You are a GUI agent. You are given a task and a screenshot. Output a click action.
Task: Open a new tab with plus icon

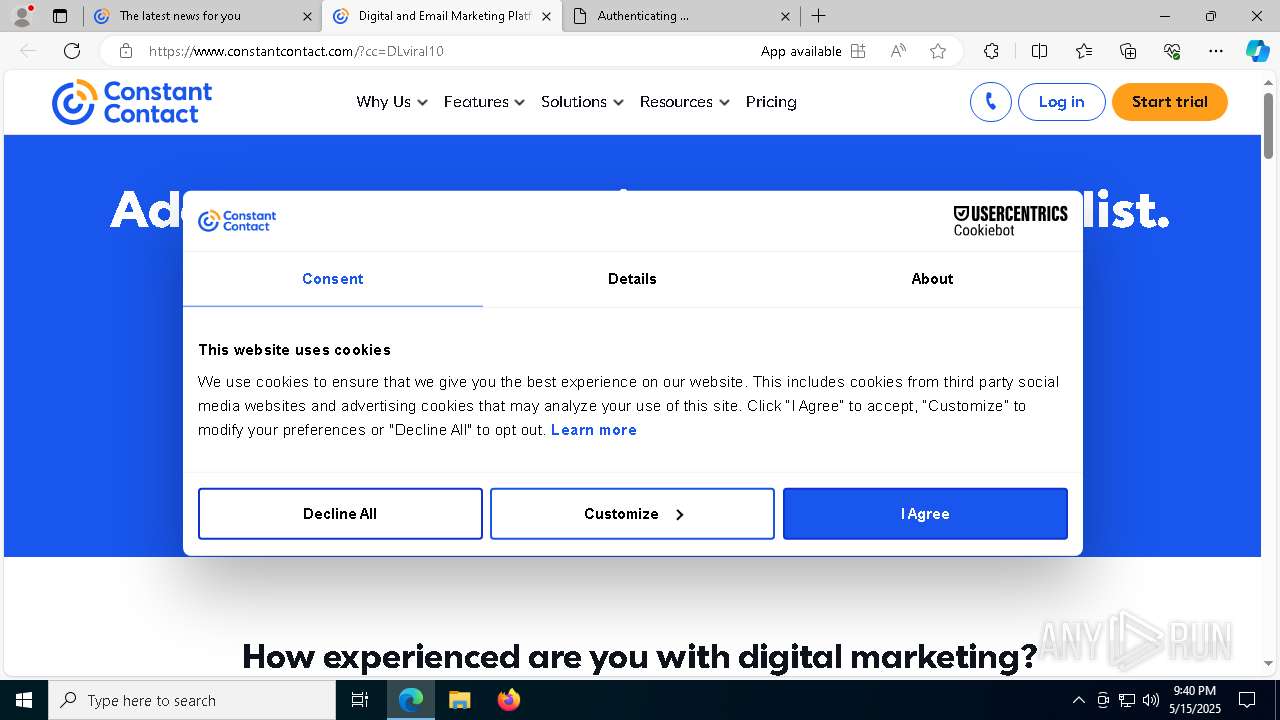tap(818, 16)
